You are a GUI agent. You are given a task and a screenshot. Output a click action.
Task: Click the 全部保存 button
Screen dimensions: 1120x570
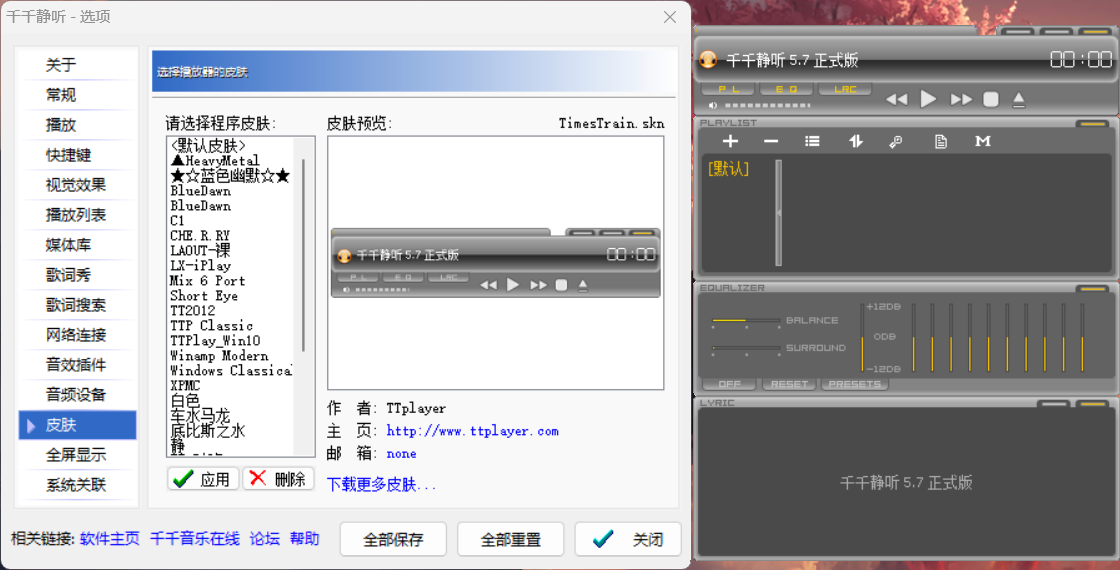point(393,539)
